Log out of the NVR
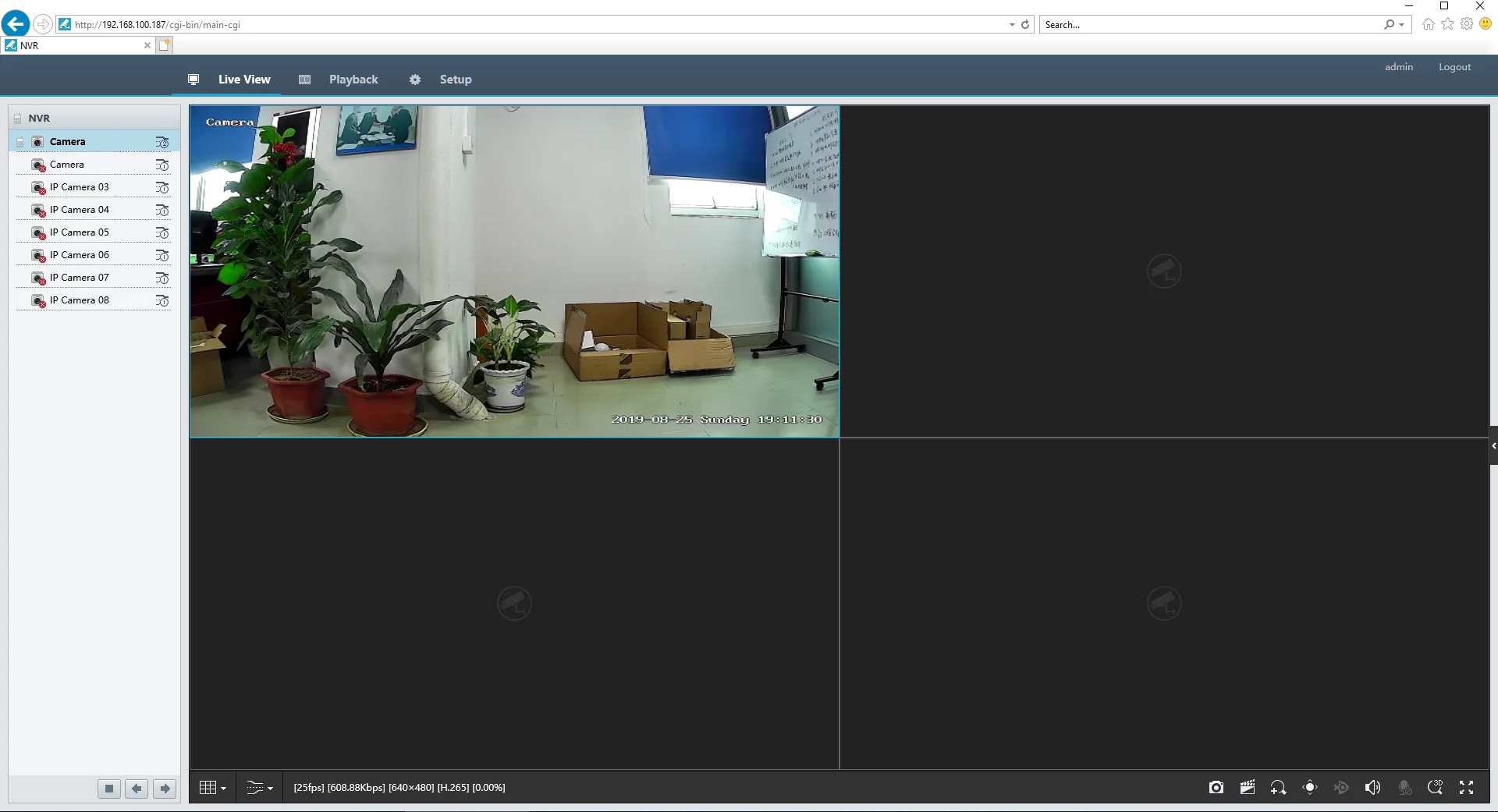Viewport: 1498px width, 812px height. [x=1455, y=67]
